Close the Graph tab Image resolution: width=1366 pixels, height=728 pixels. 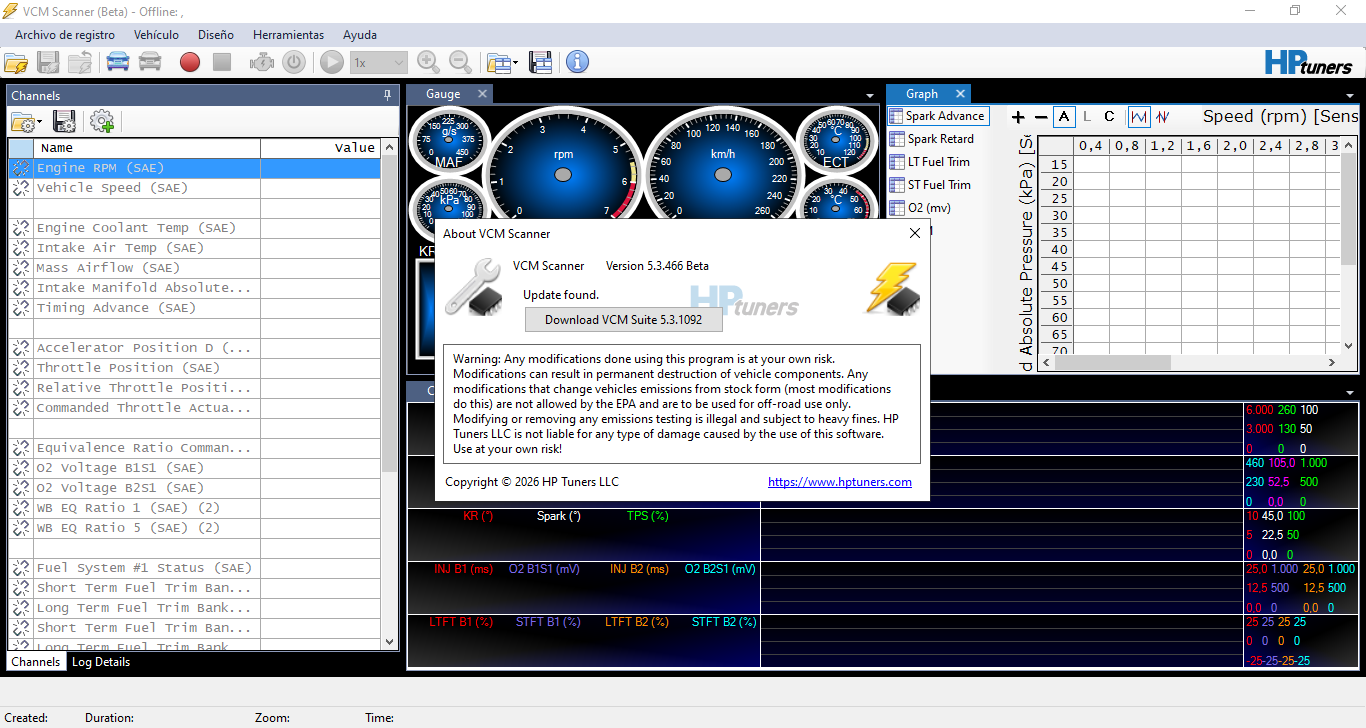coord(961,94)
